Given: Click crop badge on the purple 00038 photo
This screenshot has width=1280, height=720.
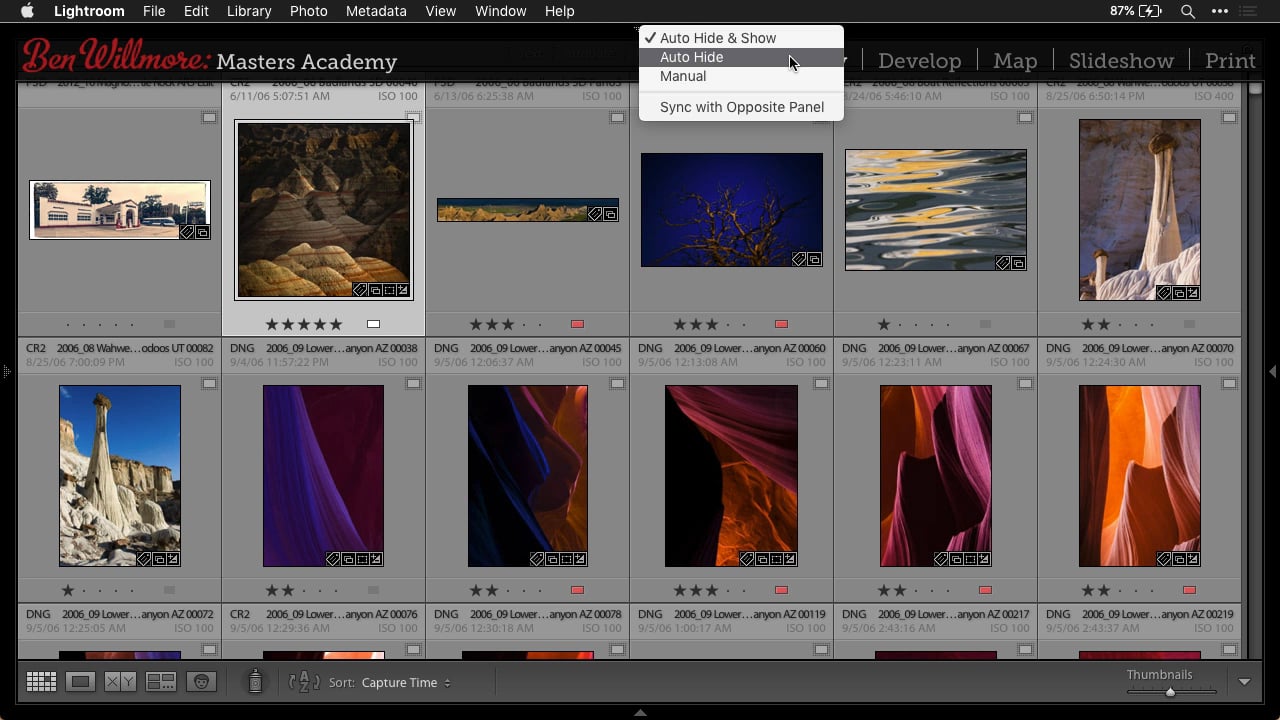Looking at the screenshot, I should pos(362,559).
